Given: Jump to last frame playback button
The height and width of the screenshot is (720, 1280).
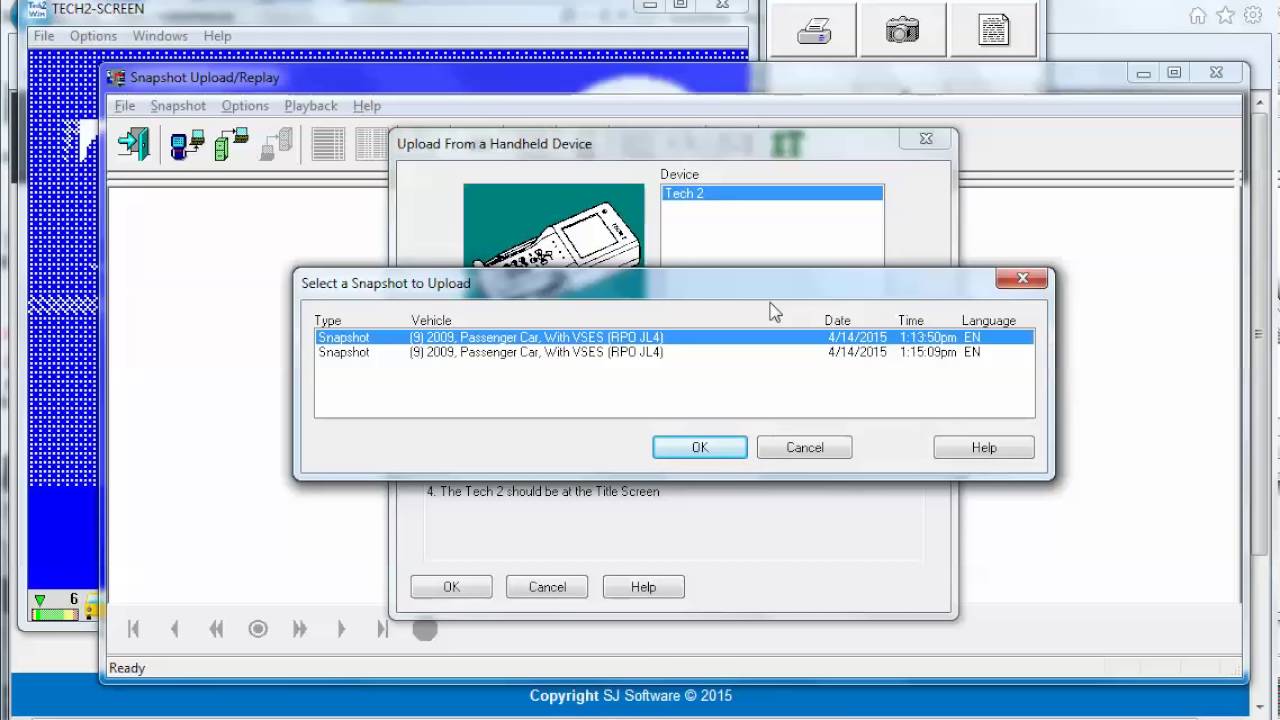Looking at the screenshot, I should 382,629.
